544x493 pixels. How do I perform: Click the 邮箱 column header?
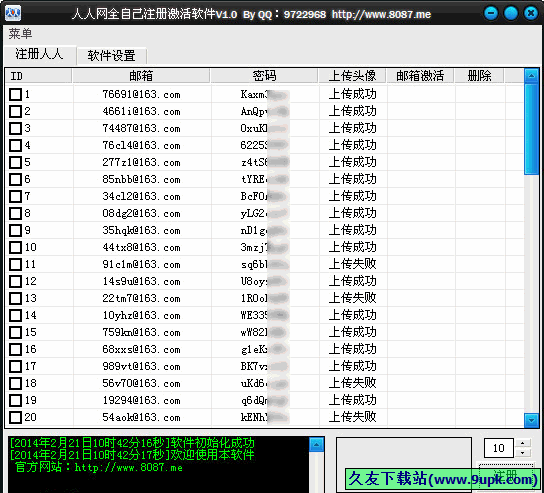141,76
